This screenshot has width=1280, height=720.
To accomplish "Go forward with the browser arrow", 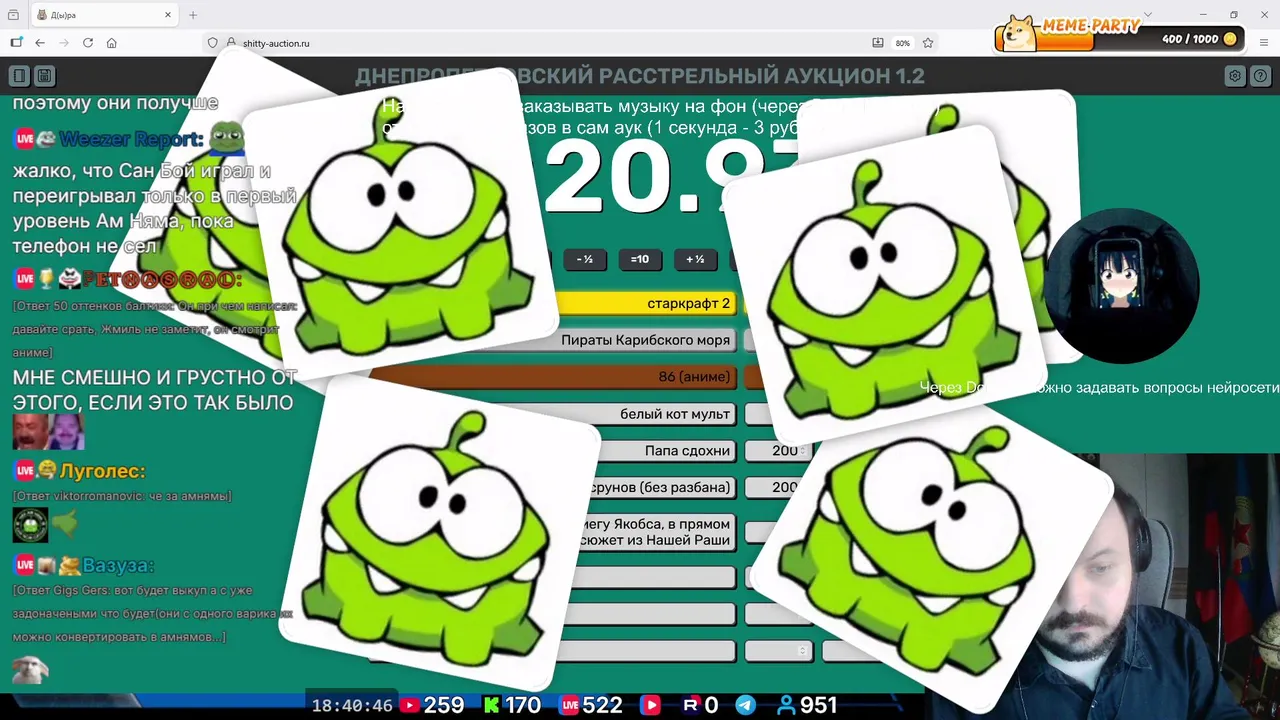I will [64, 43].
